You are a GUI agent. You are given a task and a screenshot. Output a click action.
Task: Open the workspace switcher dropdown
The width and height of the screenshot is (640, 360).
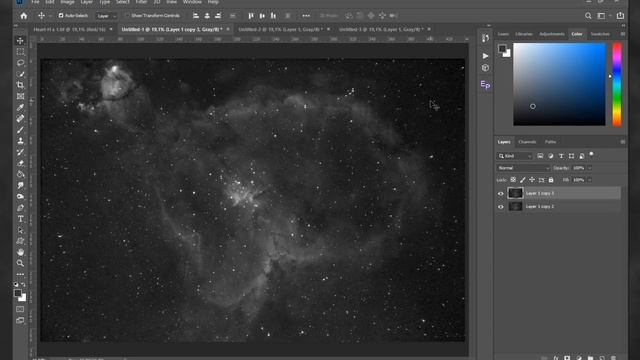pyautogui.click(x=603, y=16)
